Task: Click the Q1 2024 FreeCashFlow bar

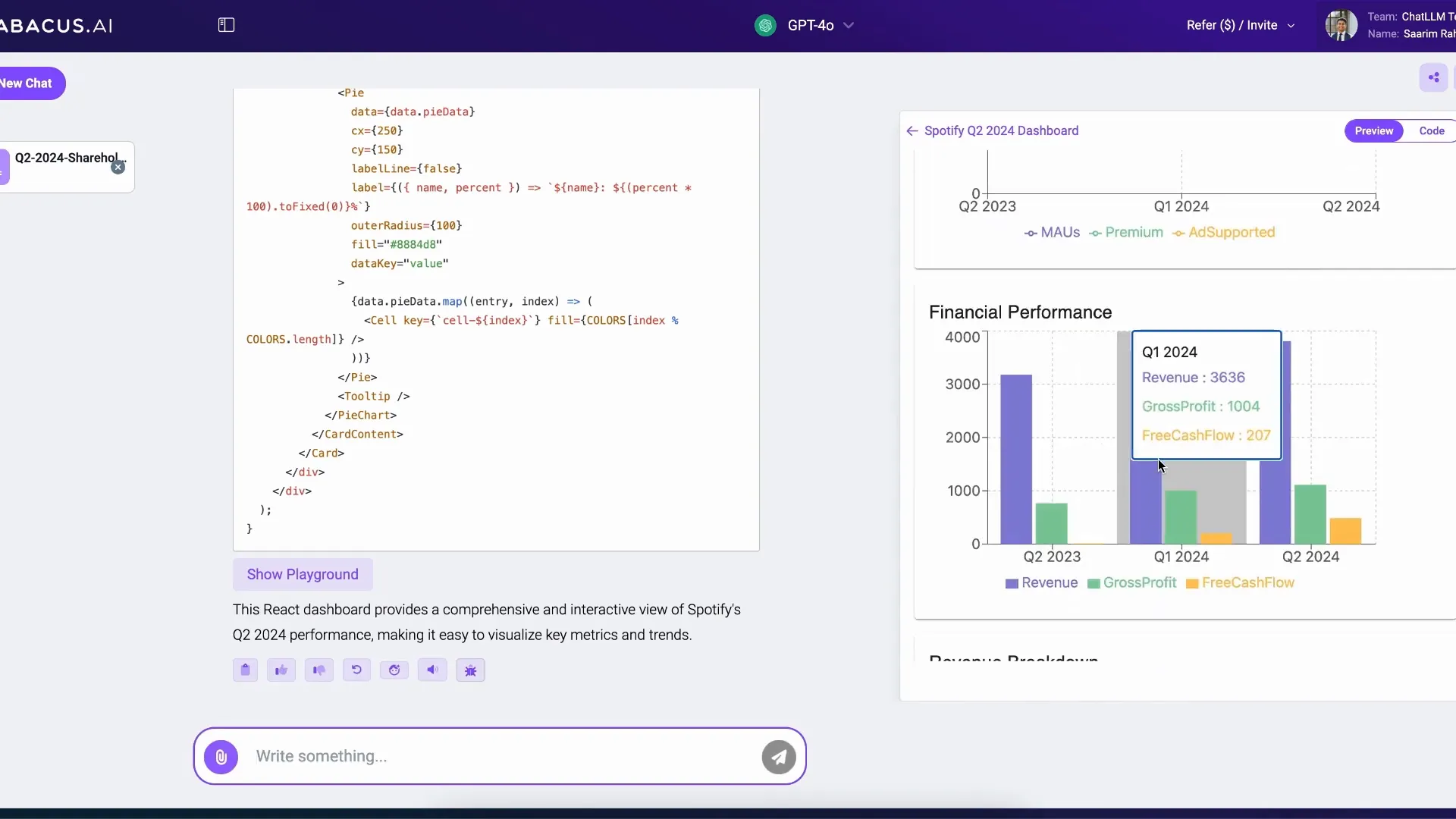Action: (x=1216, y=538)
